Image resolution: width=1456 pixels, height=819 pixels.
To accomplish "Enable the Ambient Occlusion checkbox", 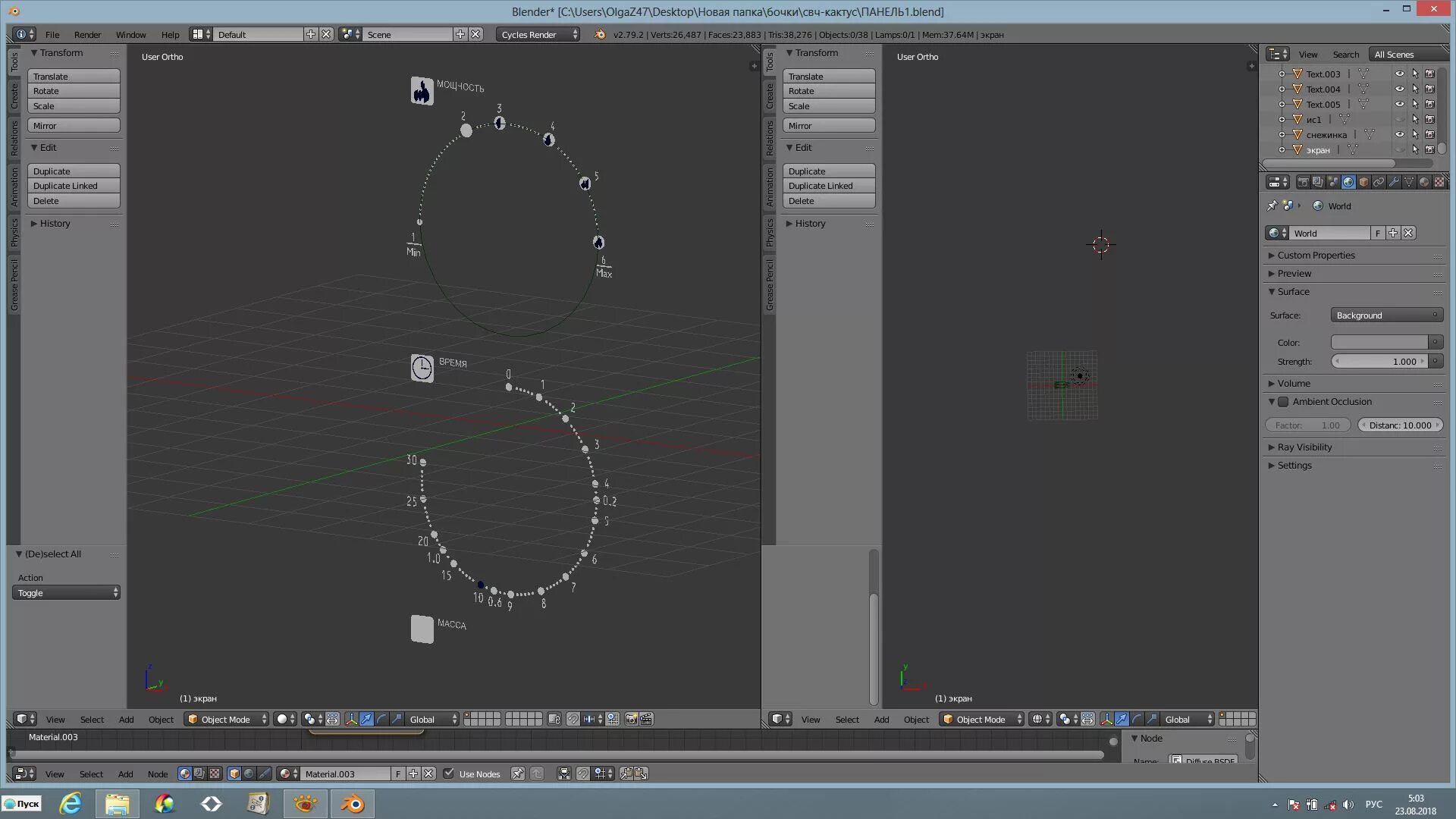I will [1283, 402].
